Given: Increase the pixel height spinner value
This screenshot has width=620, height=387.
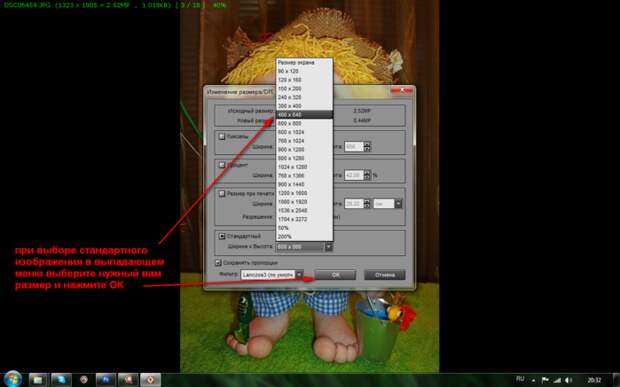Looking at the screenshot, I should 367,144.
